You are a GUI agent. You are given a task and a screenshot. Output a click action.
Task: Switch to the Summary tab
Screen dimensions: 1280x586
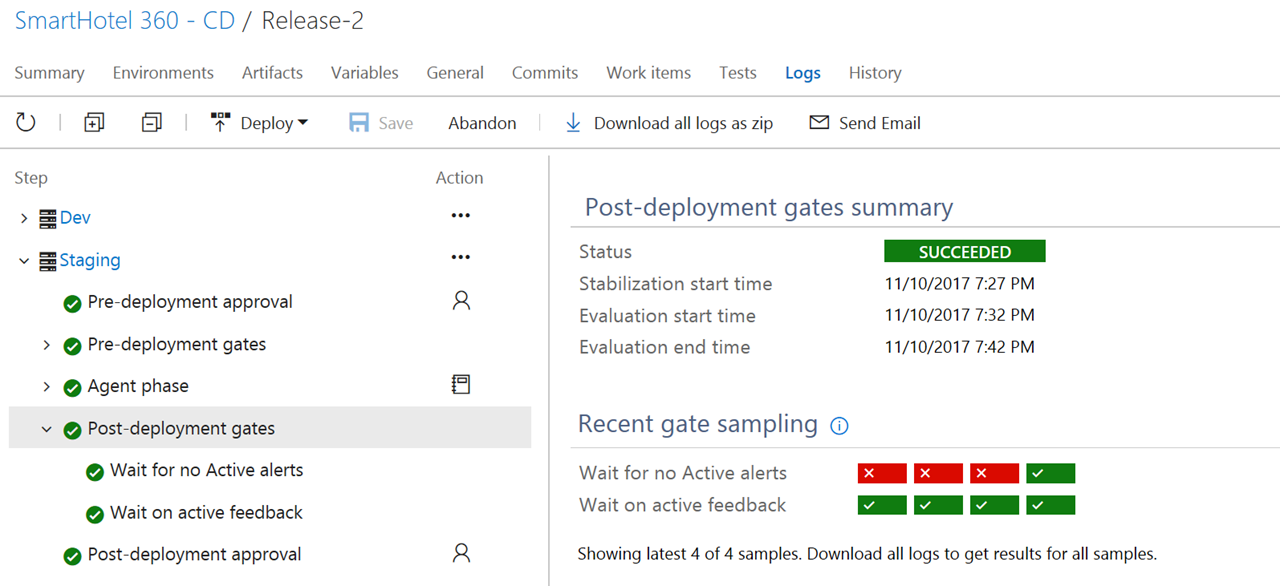tap(49, 73)
